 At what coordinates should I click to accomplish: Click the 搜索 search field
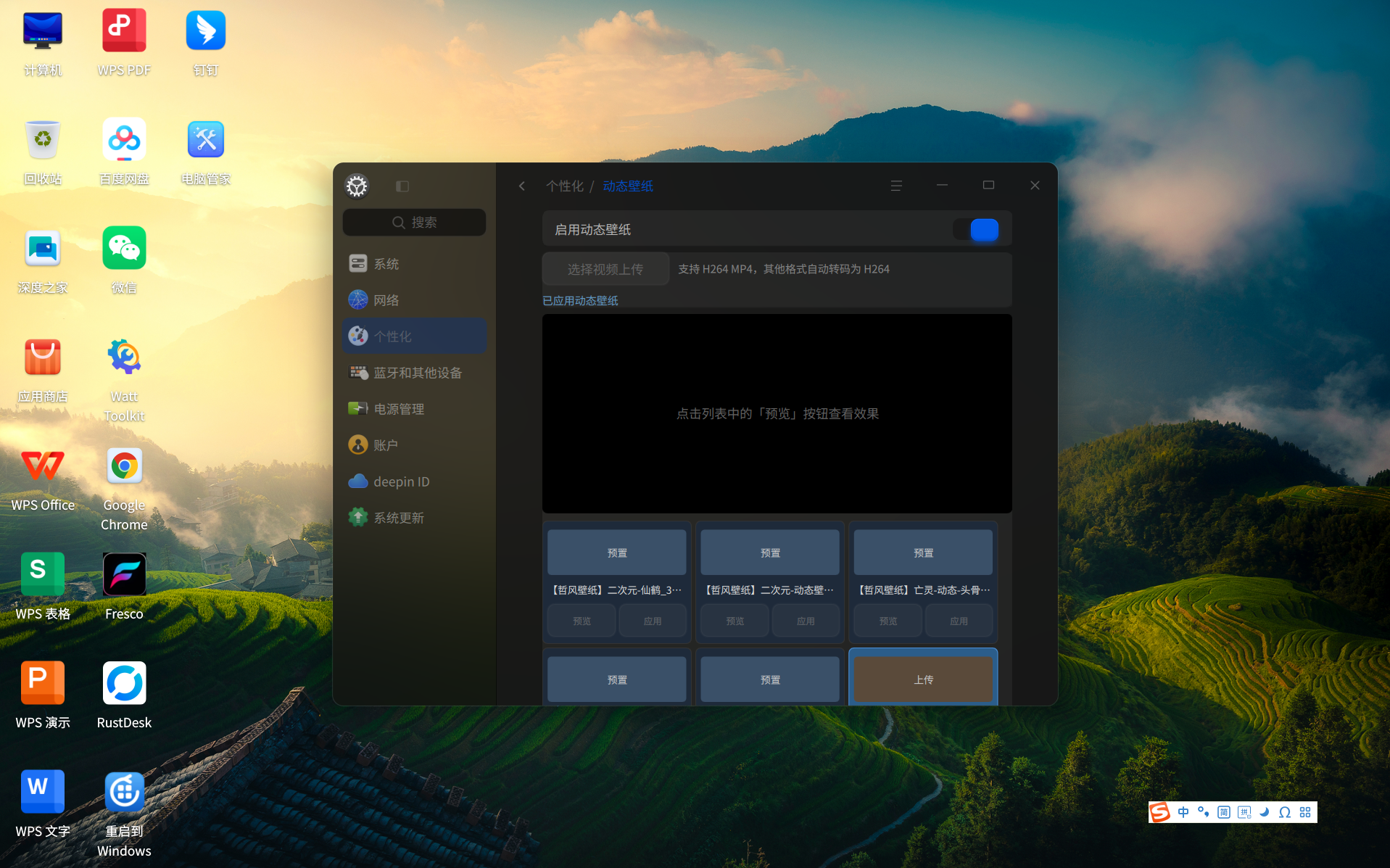(x=415, y=223)
